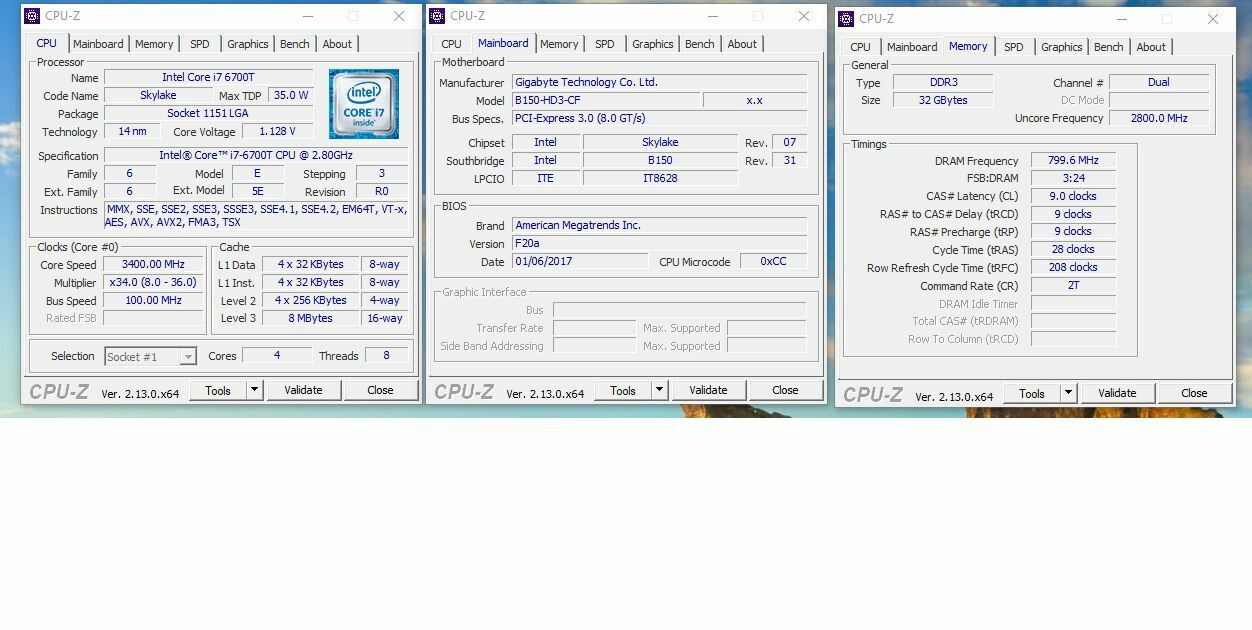Screen dimensions: 1252x630
Task: Open the SPD tab in rightmost window
Action: tap(1014, 47)
